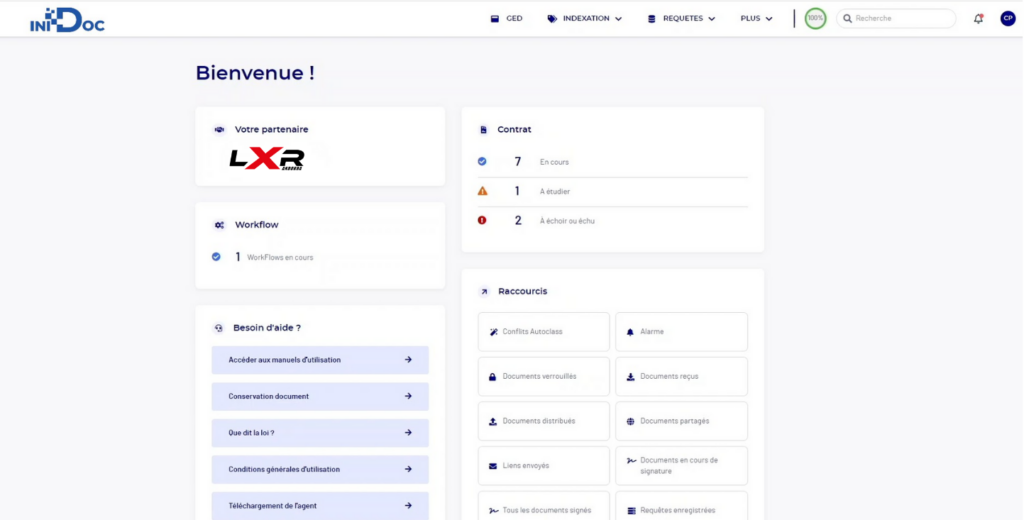Click the orange warning icon À étudier
This screenshot has height=520, width=1024.
[482, 191]
